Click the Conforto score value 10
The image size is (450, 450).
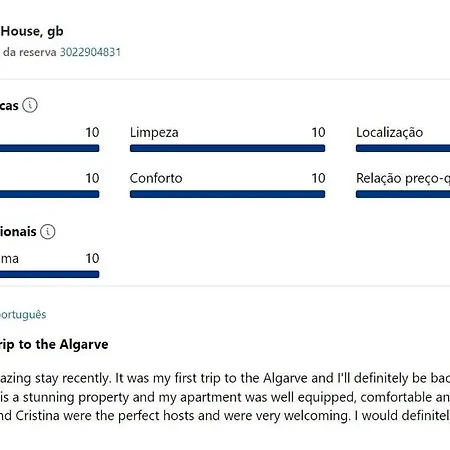click(x=318, y=178)
